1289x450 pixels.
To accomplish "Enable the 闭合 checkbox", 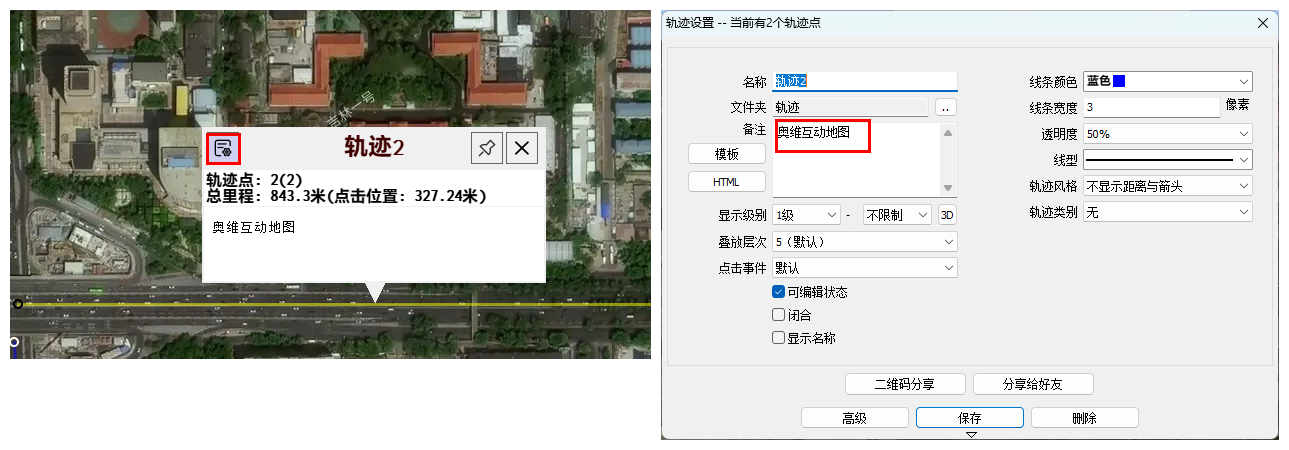I will pos(779,315).
